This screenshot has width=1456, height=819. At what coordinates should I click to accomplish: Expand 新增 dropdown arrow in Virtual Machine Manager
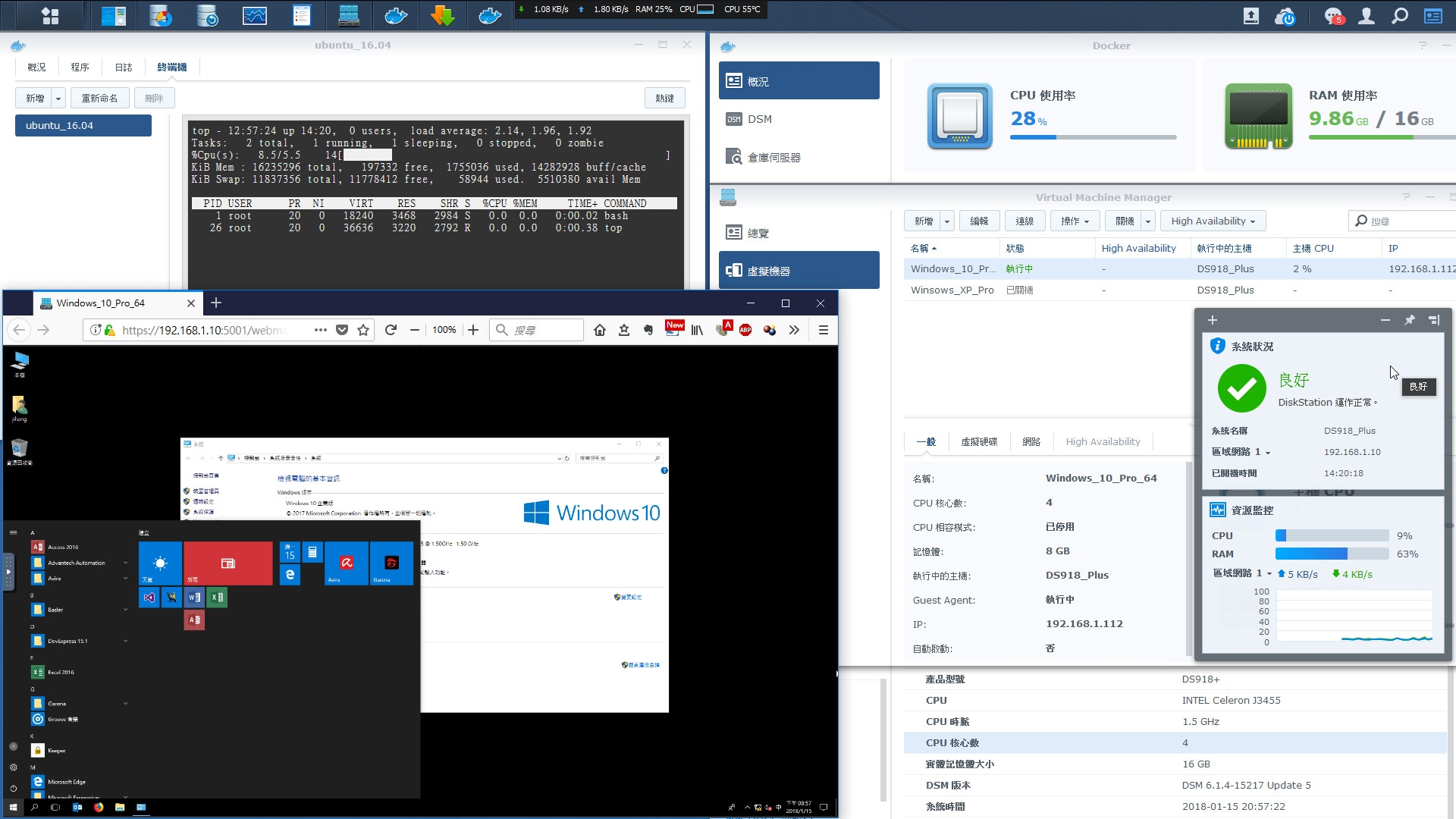tap(946, 221)
